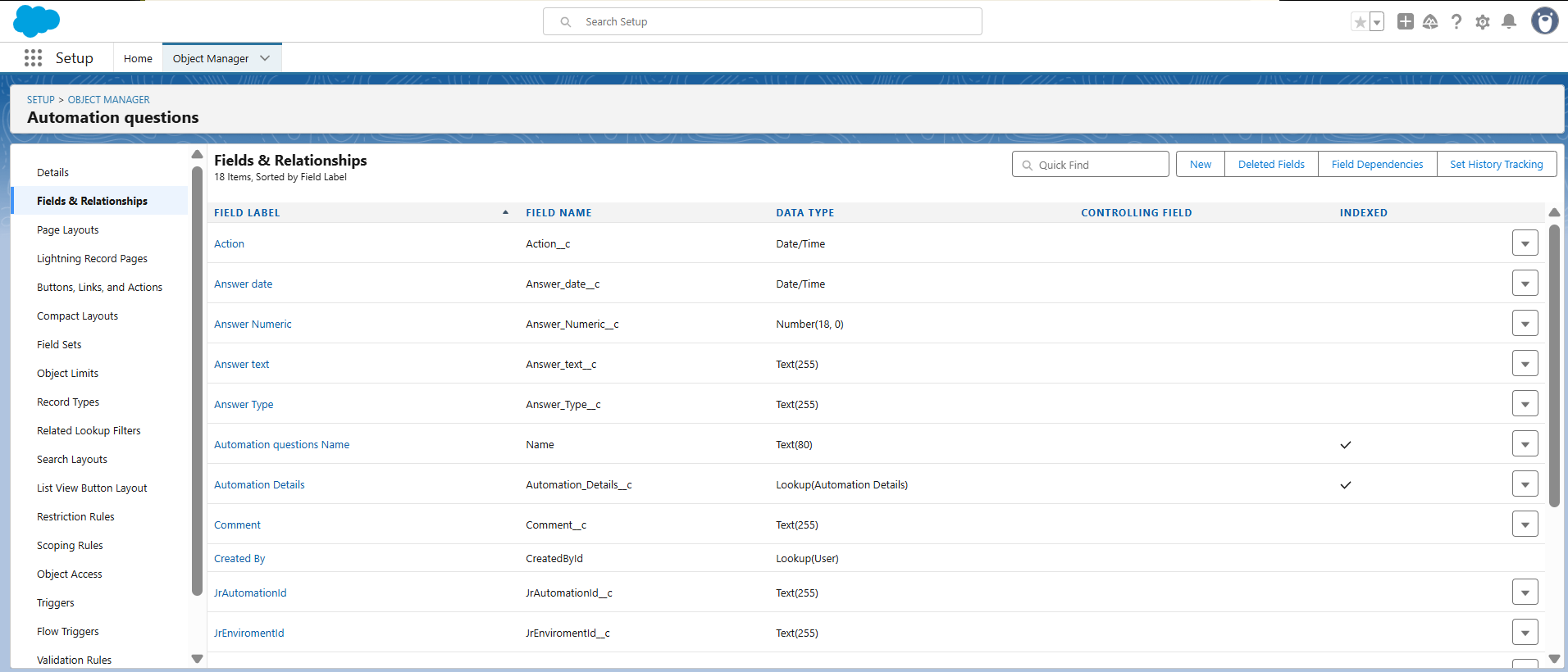This screenshot has width=1568, height=672.
Task: Open the Help question mark icon
Action: point(1456,22)
